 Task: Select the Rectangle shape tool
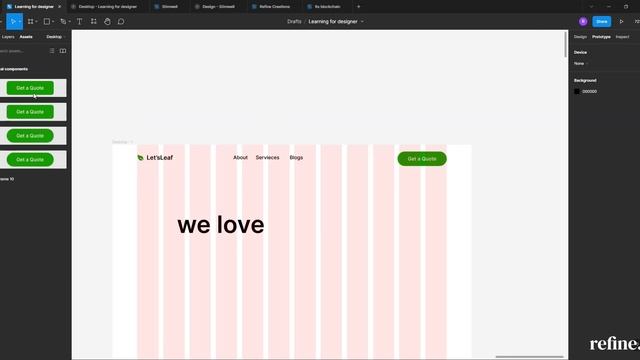[47, 22]
